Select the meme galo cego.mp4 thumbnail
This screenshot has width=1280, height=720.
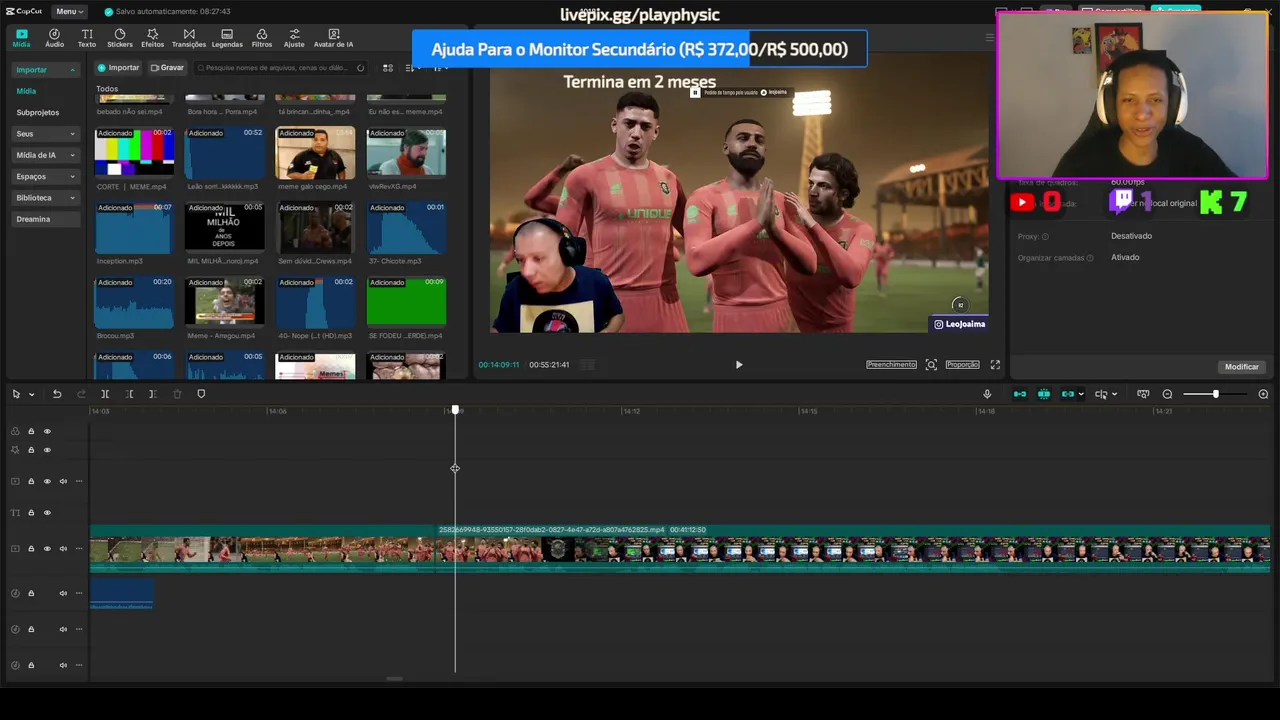point(315,153)
